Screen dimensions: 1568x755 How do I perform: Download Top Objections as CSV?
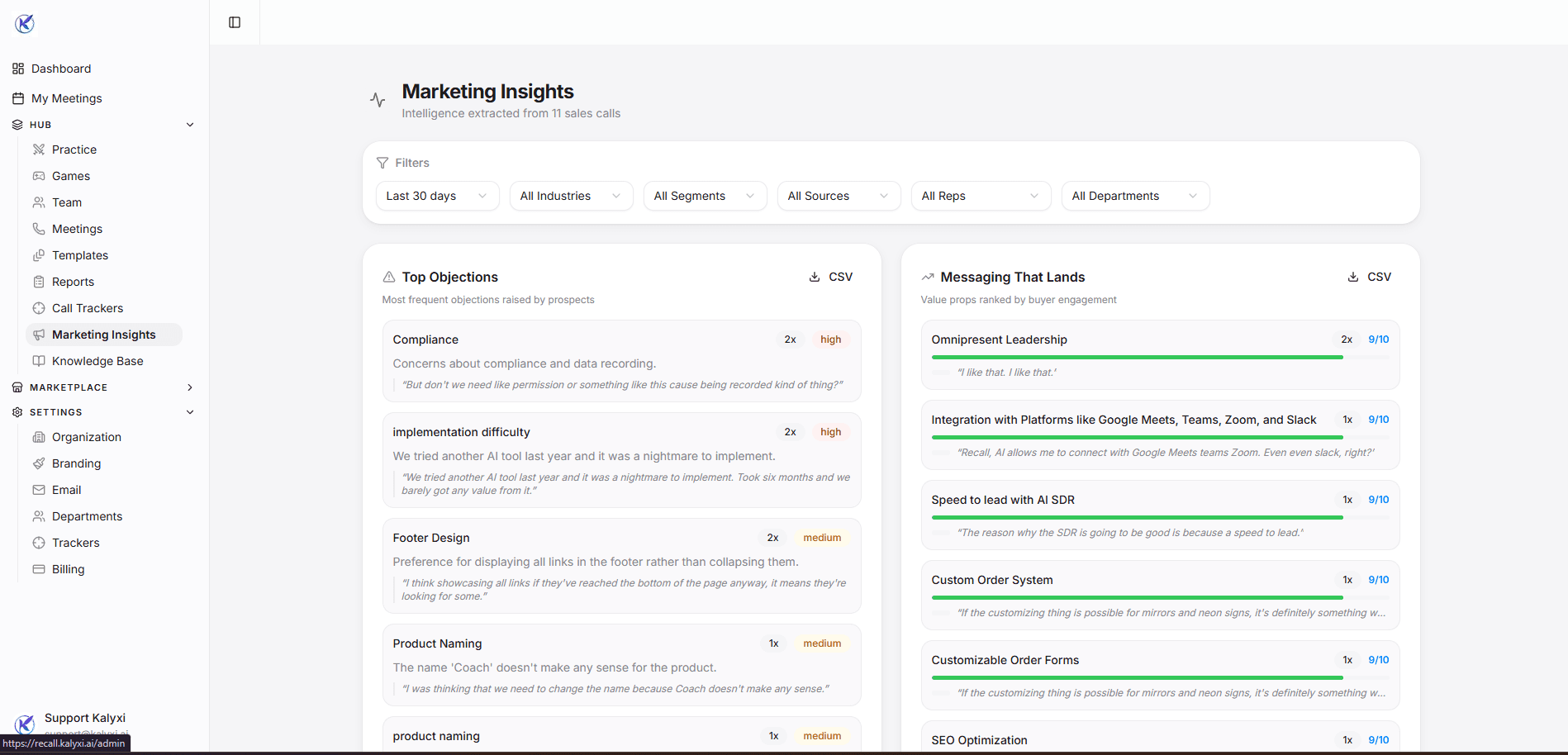click(831, 277)
